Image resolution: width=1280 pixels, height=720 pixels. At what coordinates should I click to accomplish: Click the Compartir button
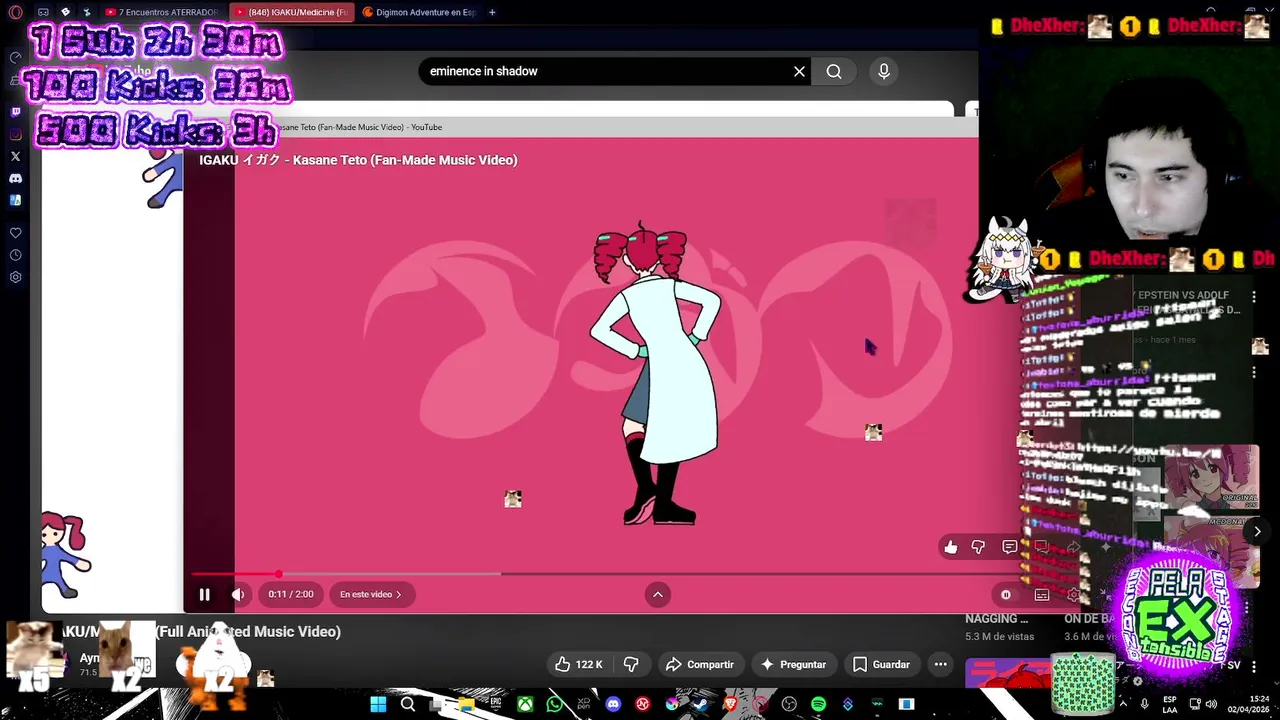(700, 664)
